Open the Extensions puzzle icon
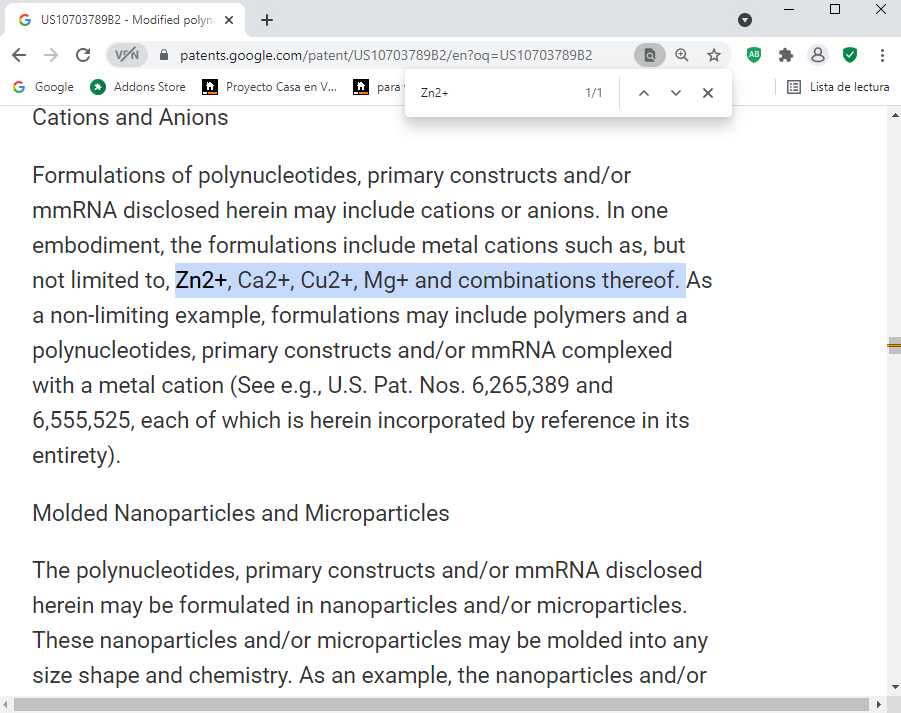This screenshot has height=713, width=901. 786,55
